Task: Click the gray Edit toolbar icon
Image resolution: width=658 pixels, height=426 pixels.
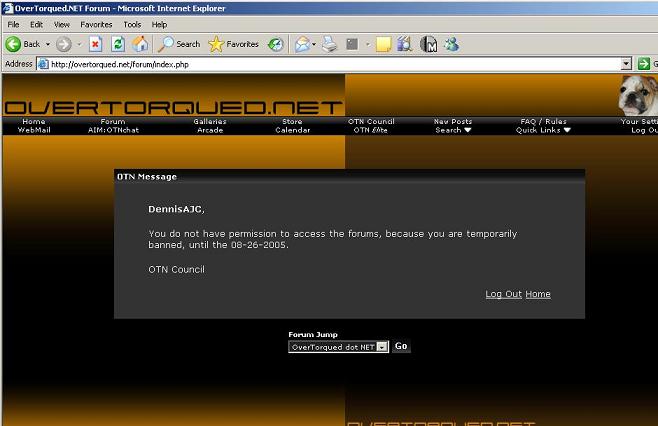Action: tap(352, 44)
